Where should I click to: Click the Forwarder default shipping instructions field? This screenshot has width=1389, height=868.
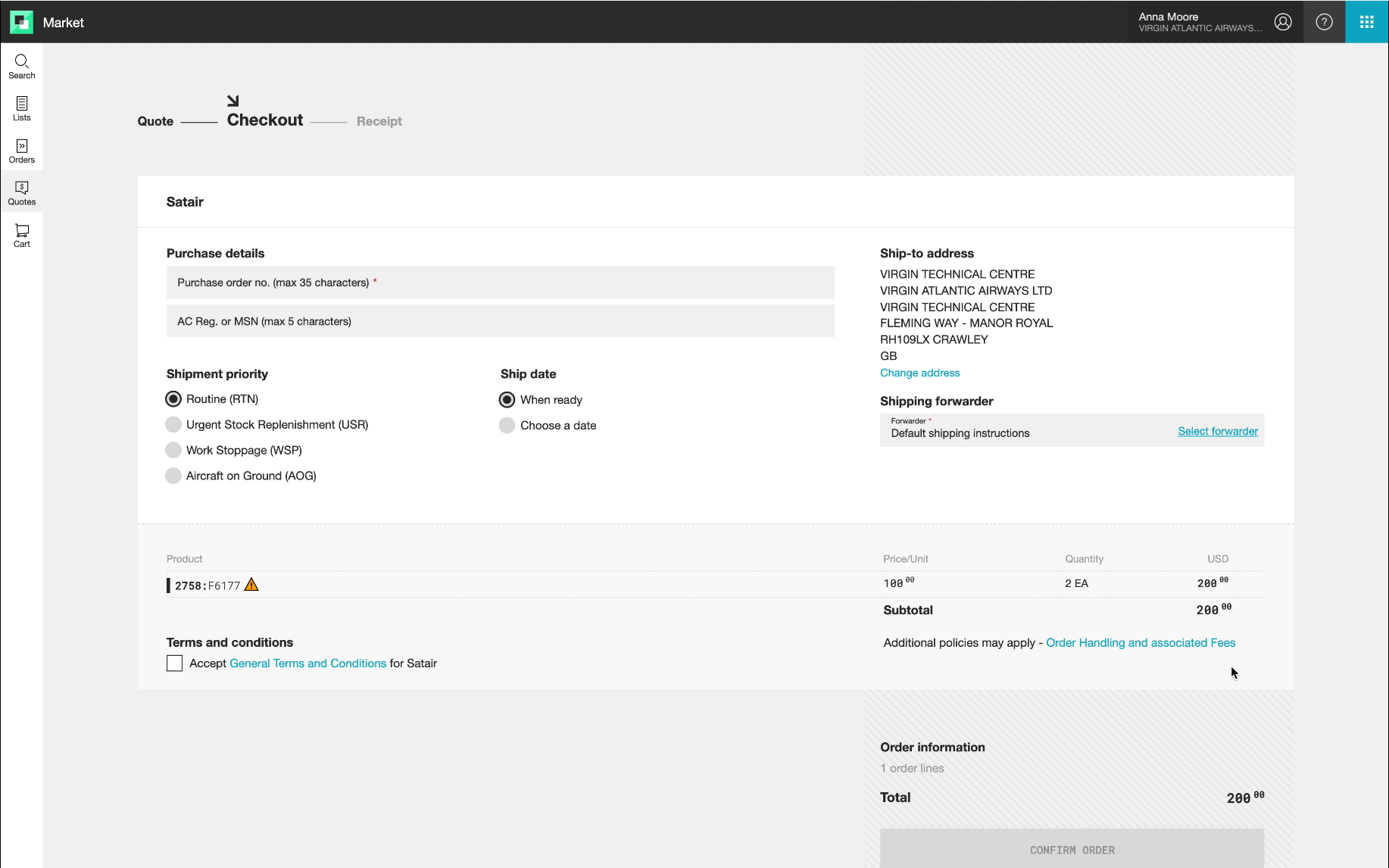1072,430
